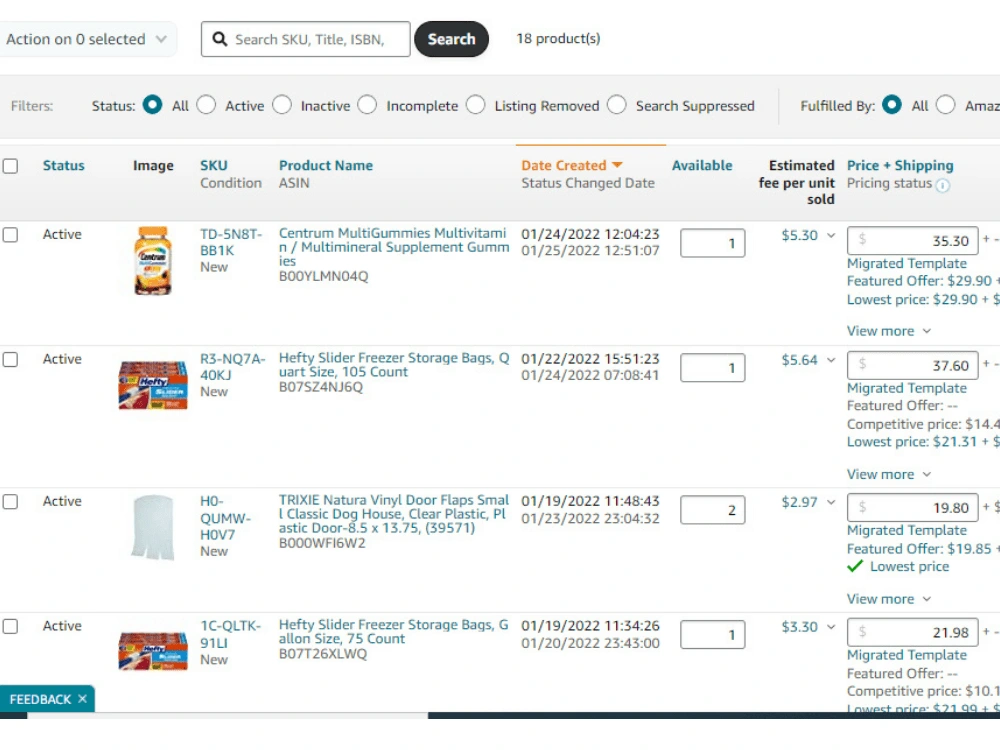Expand View more for TRIXIE row
This screenshot has width=1000, height=750.
pyautogui.click(x=889, y=599)
